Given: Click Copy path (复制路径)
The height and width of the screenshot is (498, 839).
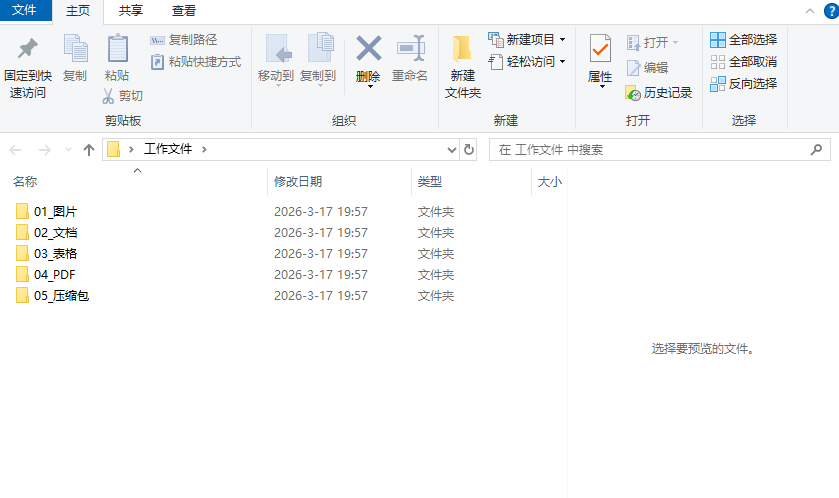Looking at the screenshot, I should click(x=184, y=40).
